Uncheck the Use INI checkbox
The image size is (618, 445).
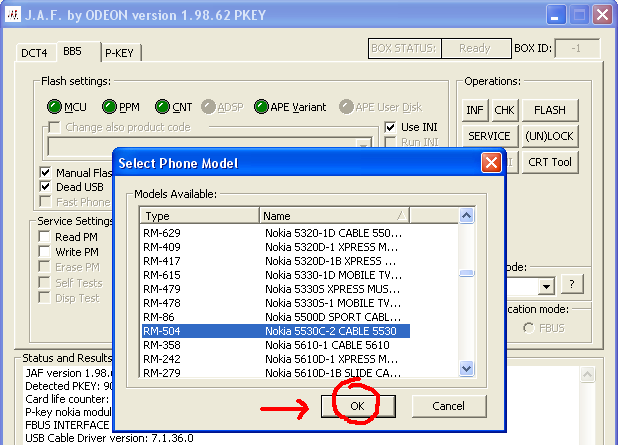coord(390,127)
